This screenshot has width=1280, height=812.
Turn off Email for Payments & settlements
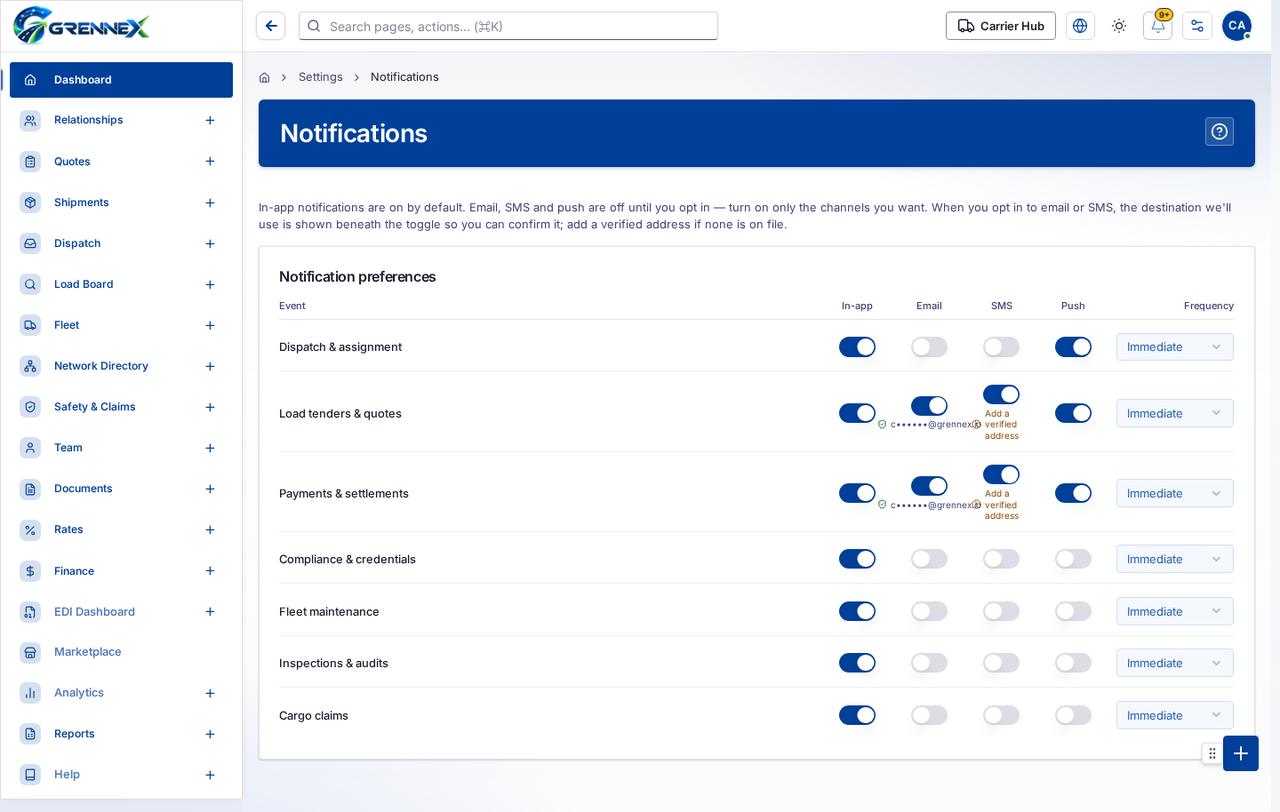click(929, 486)
